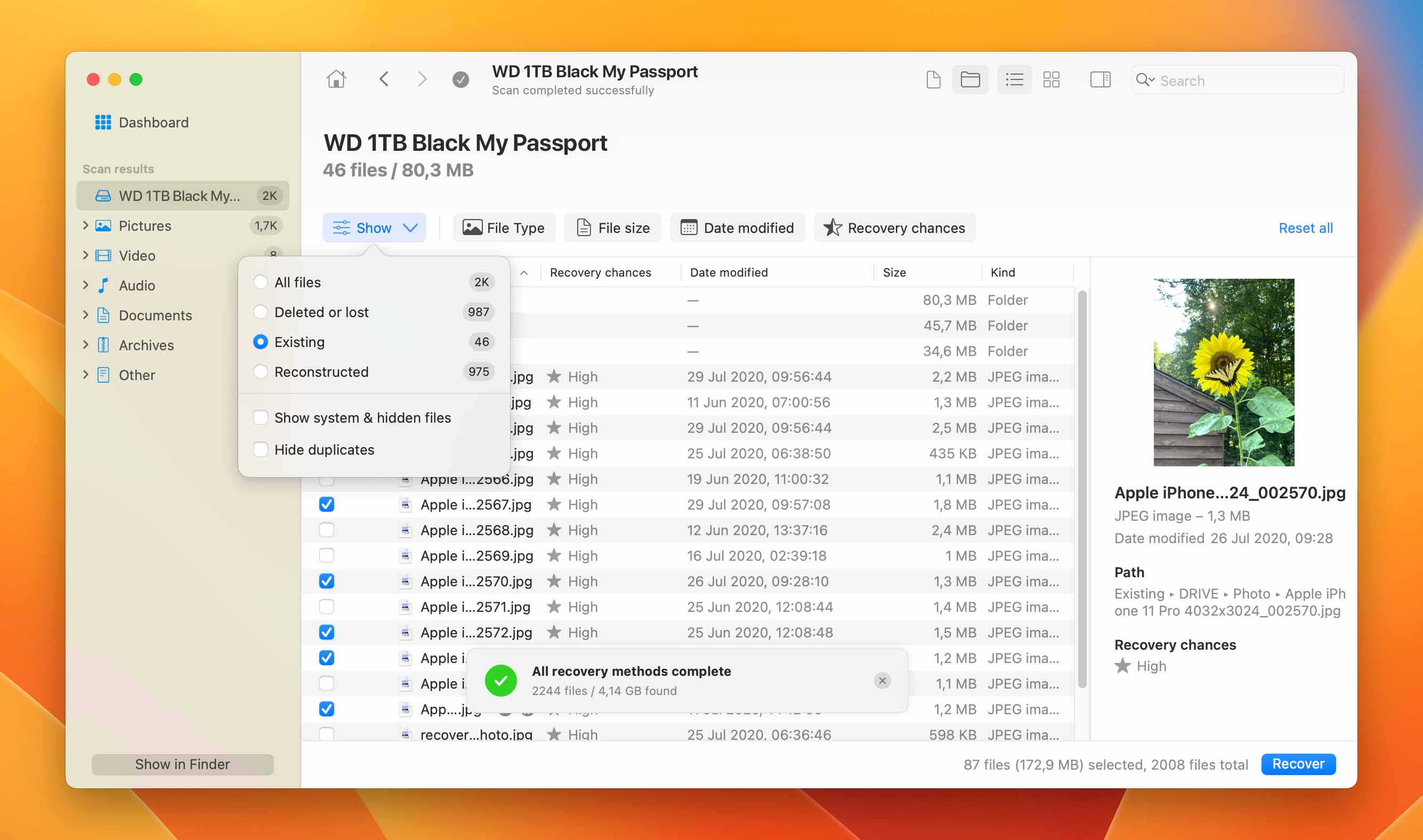
Task: Expand the Pictures tree item
Action: [85, 225]
